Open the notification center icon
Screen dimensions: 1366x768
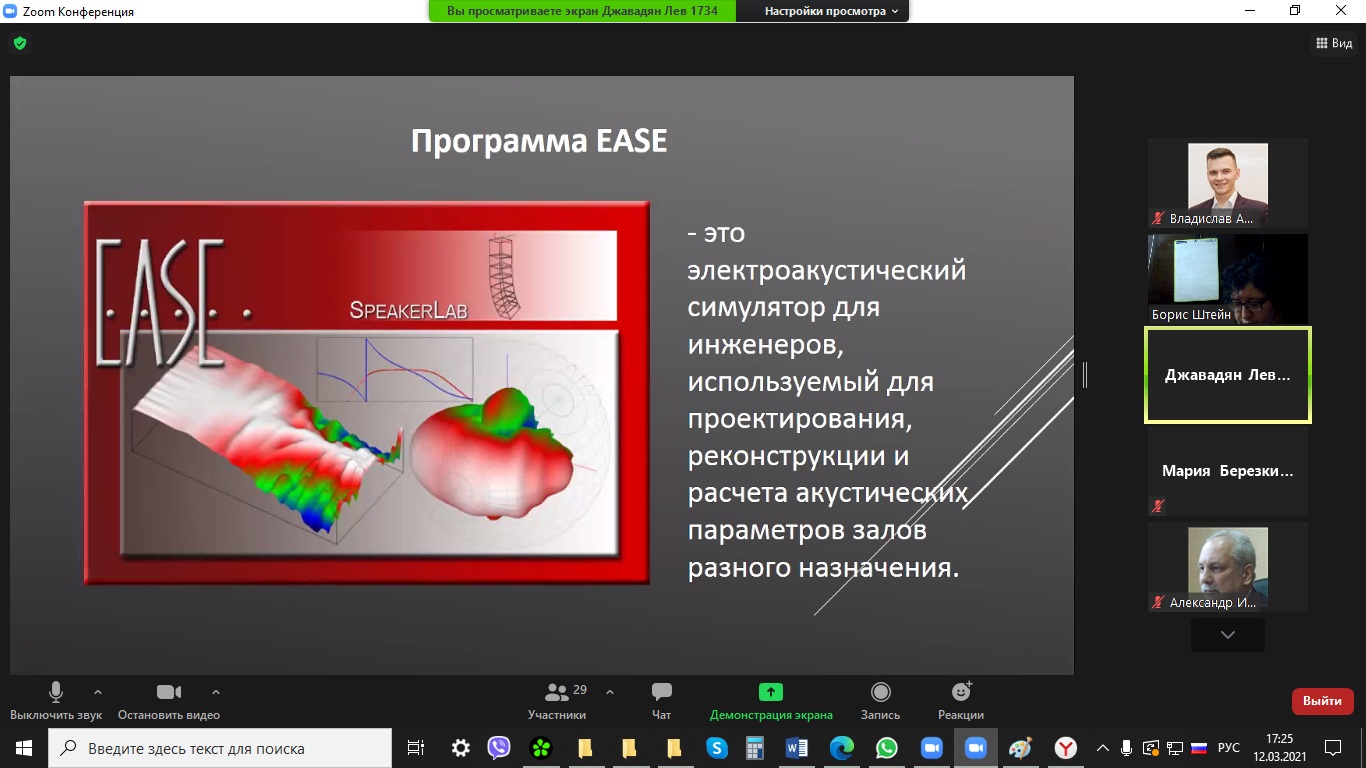(1333, 748)
